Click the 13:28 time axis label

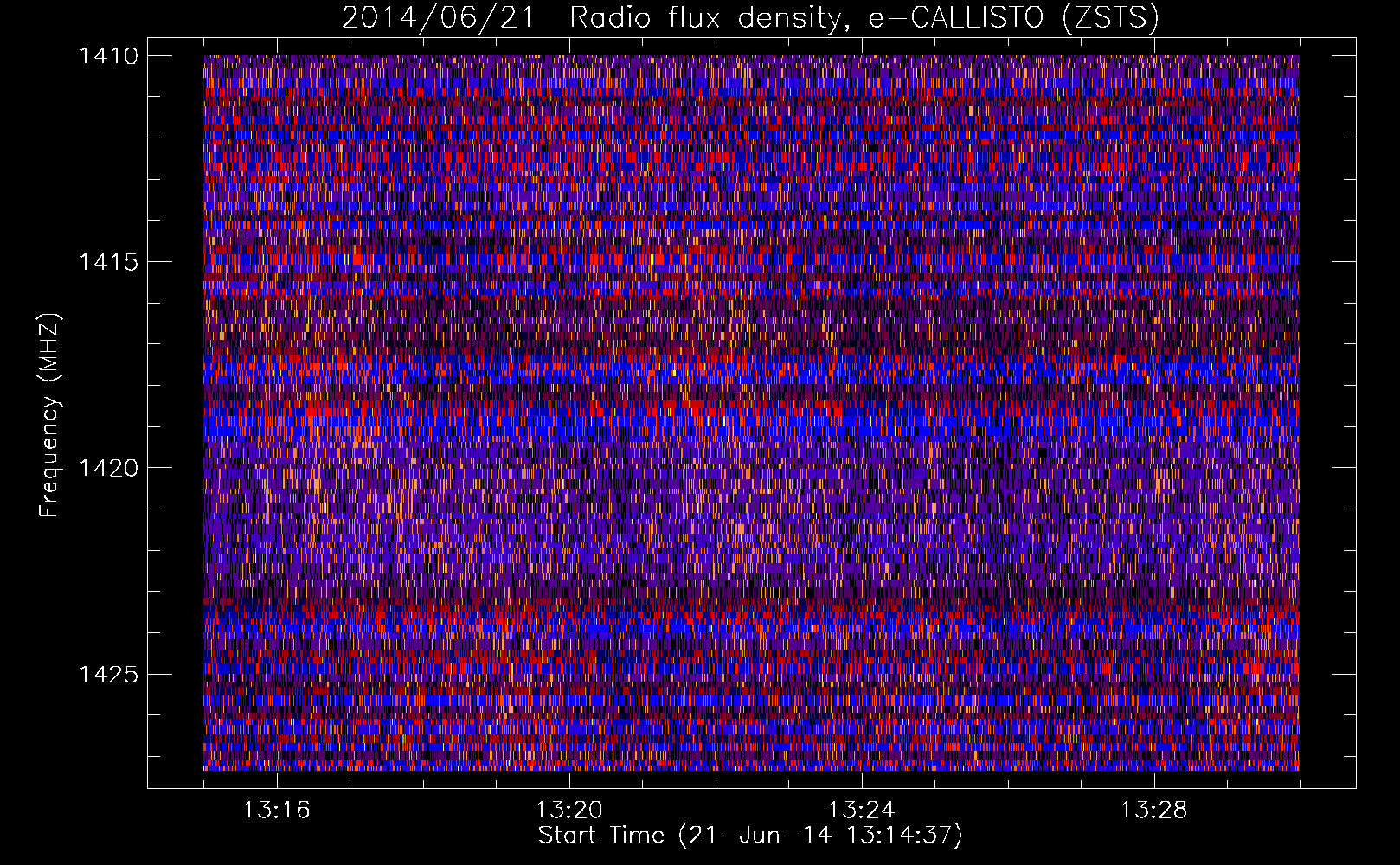(1153, 811)
